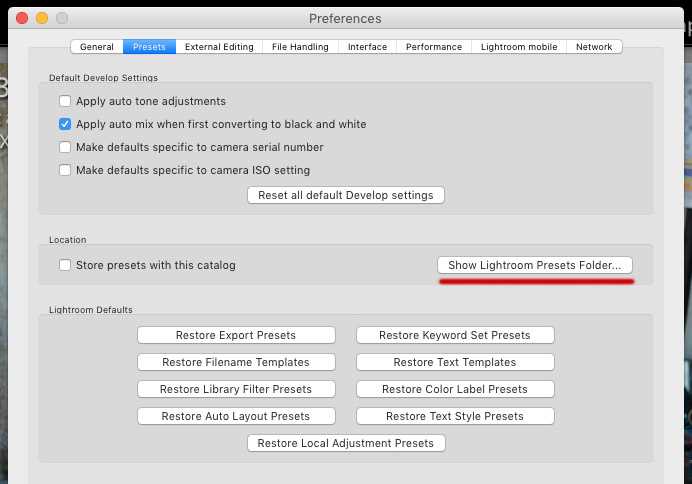Viewport: 692px width, 484px height.
Task: Toggle Make defaults specific to camera serial number
Action: [65, 147]
